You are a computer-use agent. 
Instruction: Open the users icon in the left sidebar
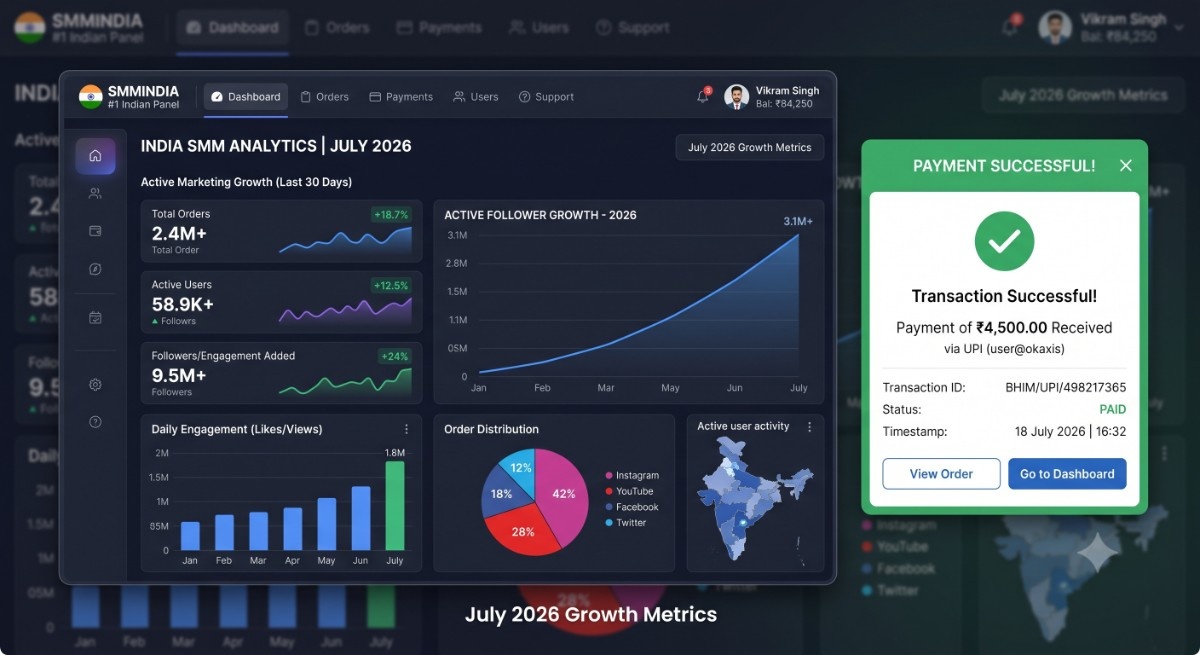click(x=95, y=194)
